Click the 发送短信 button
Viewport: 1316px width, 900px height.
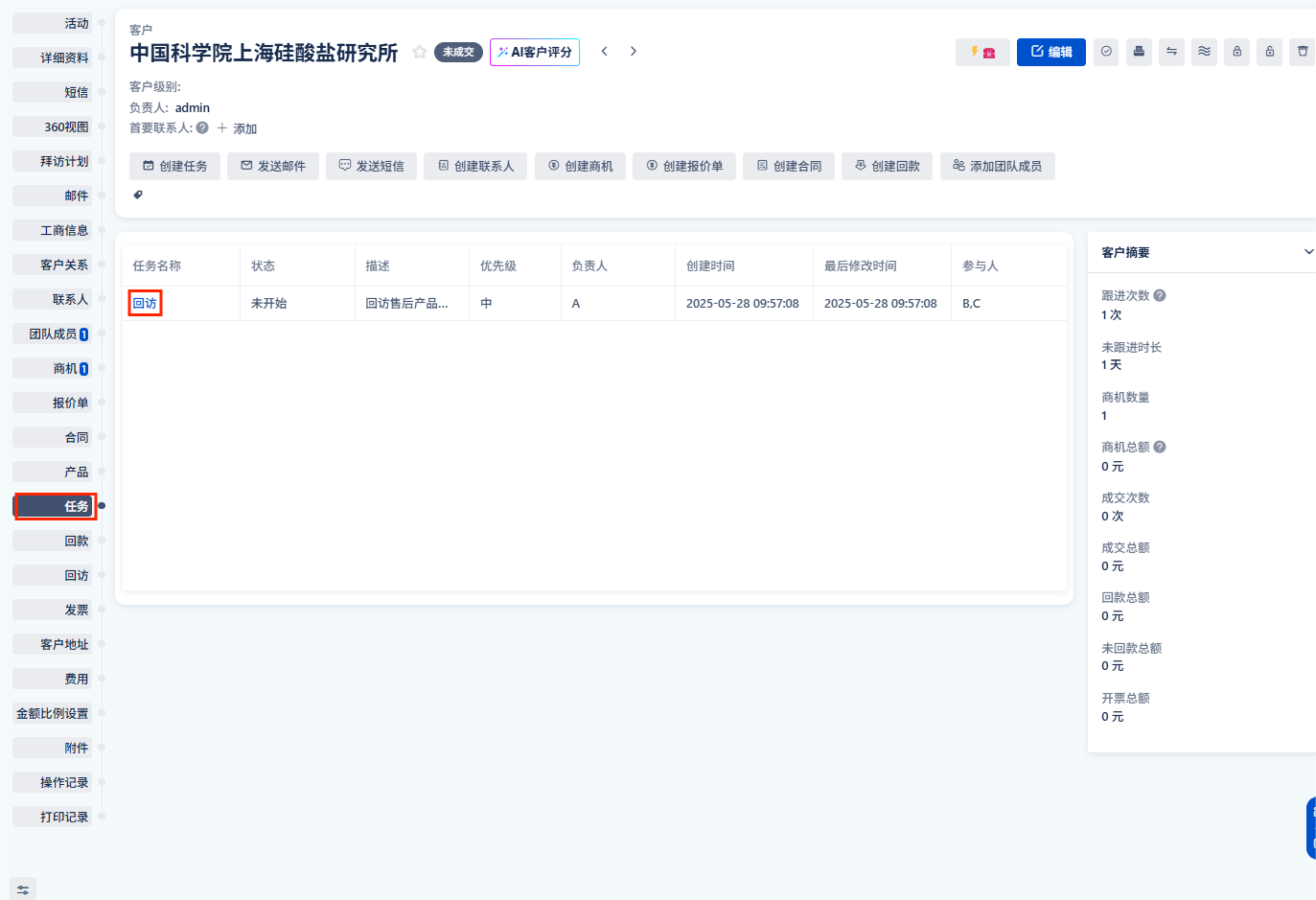371,166
